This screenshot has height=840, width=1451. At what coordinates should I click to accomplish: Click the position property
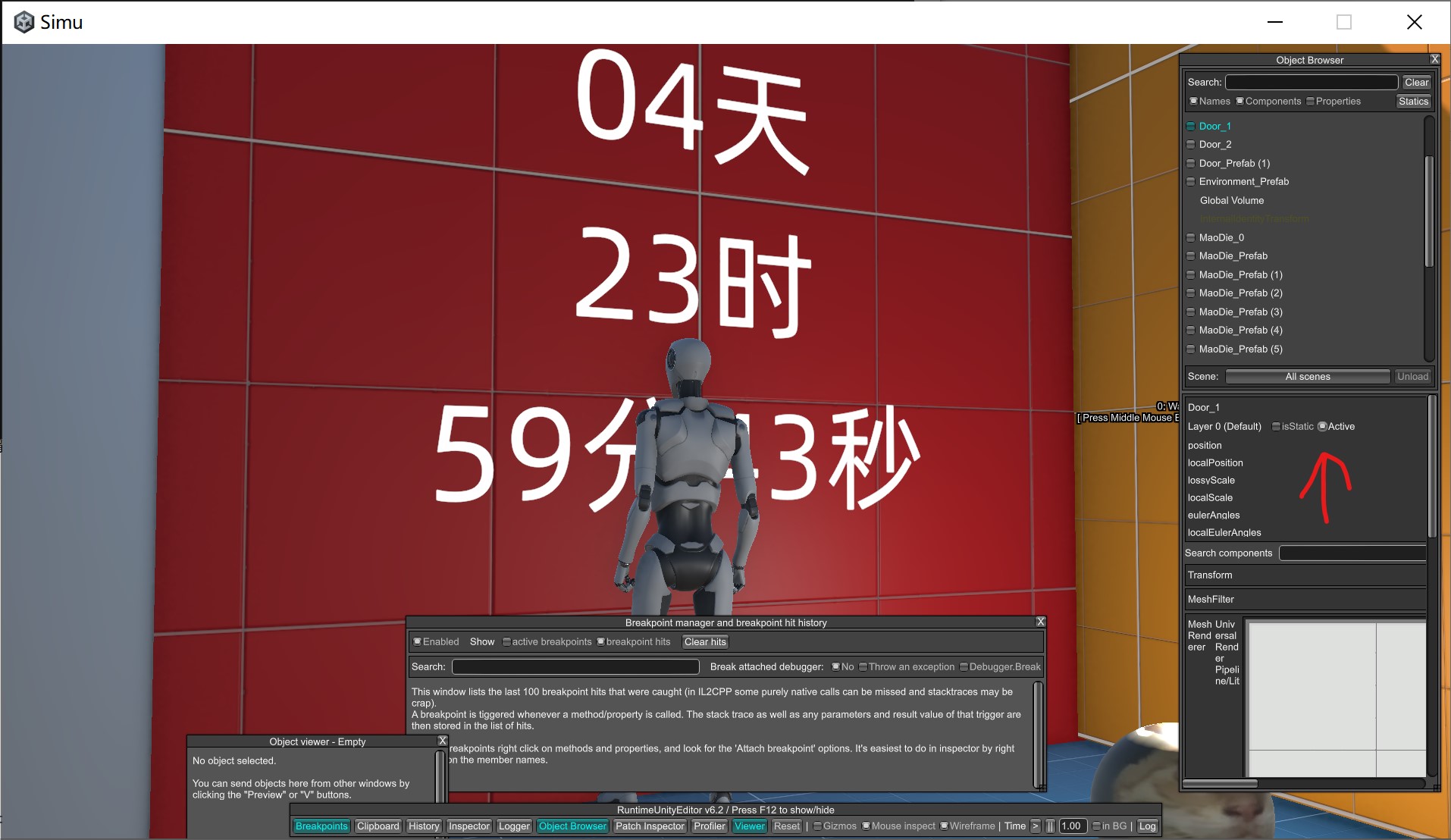(1205, 445)
